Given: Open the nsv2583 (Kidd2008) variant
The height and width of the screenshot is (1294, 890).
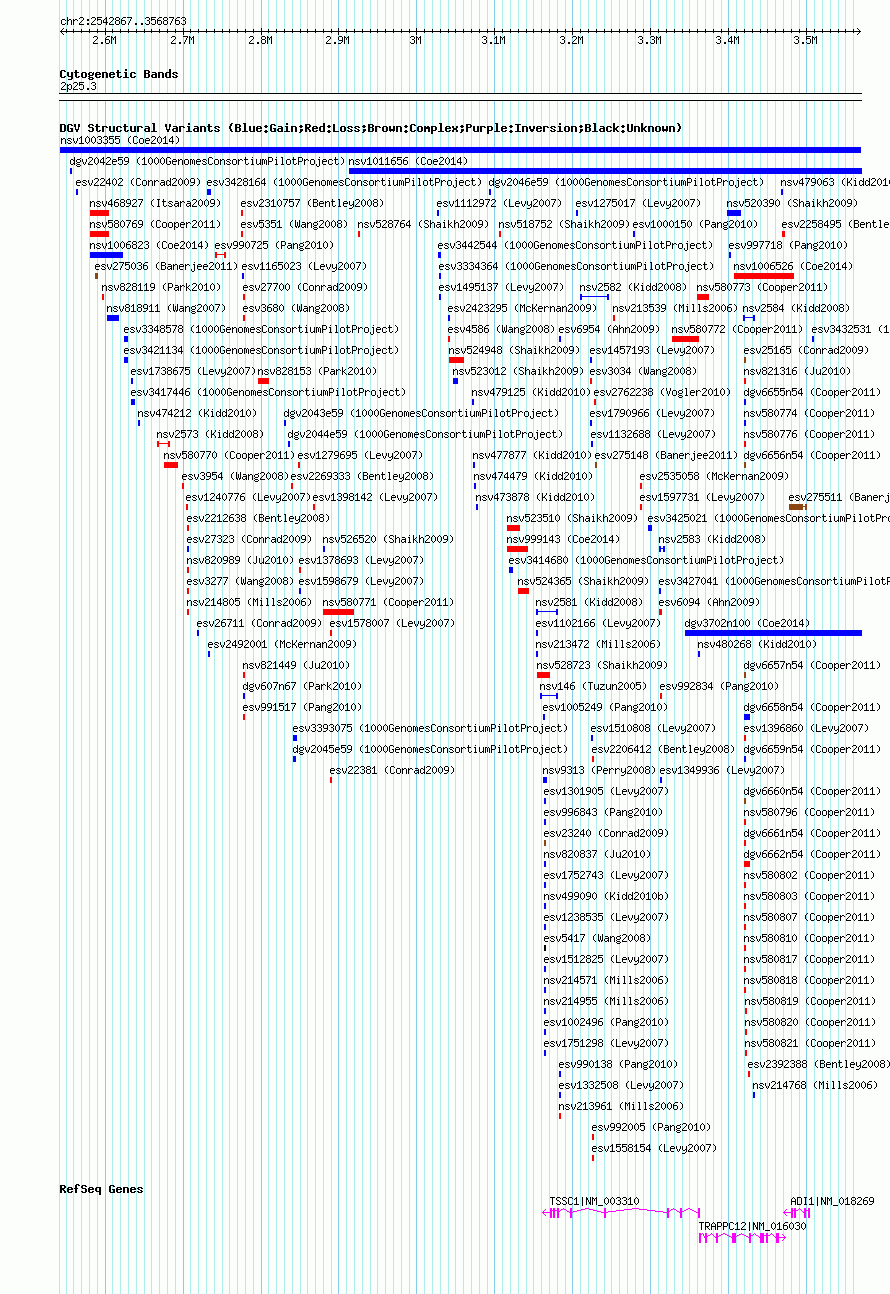Looking at the screenshot, I should click(x=712, y=539).
